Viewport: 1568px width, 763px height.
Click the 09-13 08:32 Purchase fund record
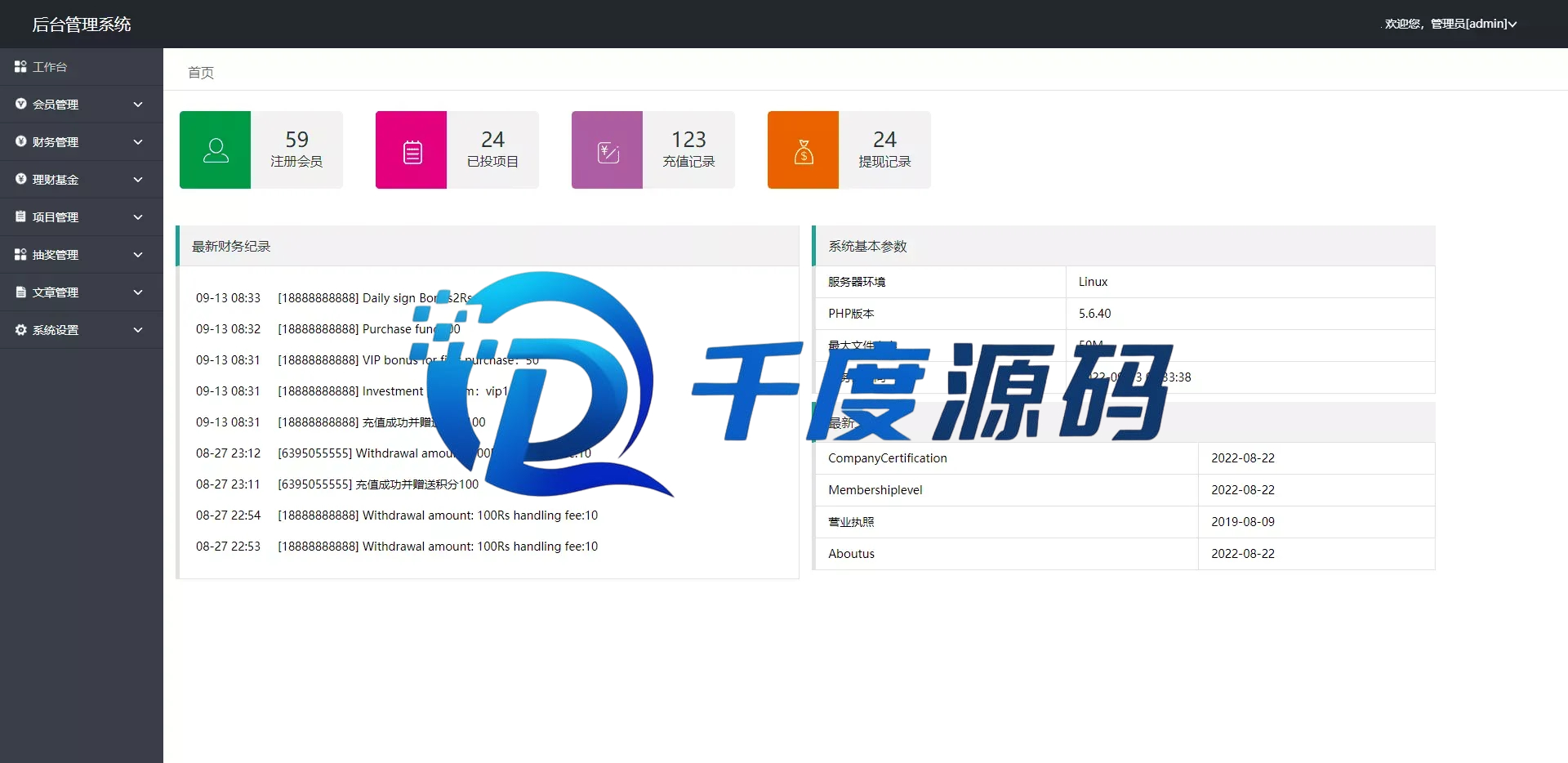click(328, 329)
